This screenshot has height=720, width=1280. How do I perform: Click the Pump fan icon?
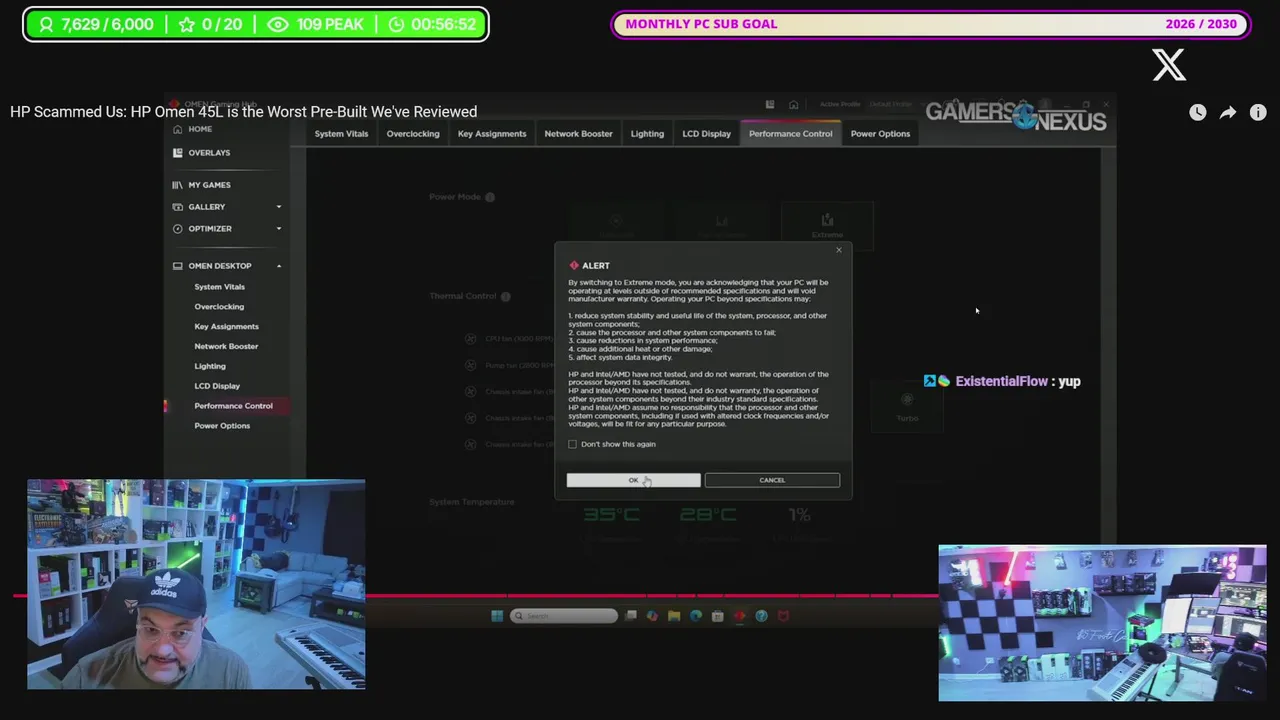click(471, 365)
